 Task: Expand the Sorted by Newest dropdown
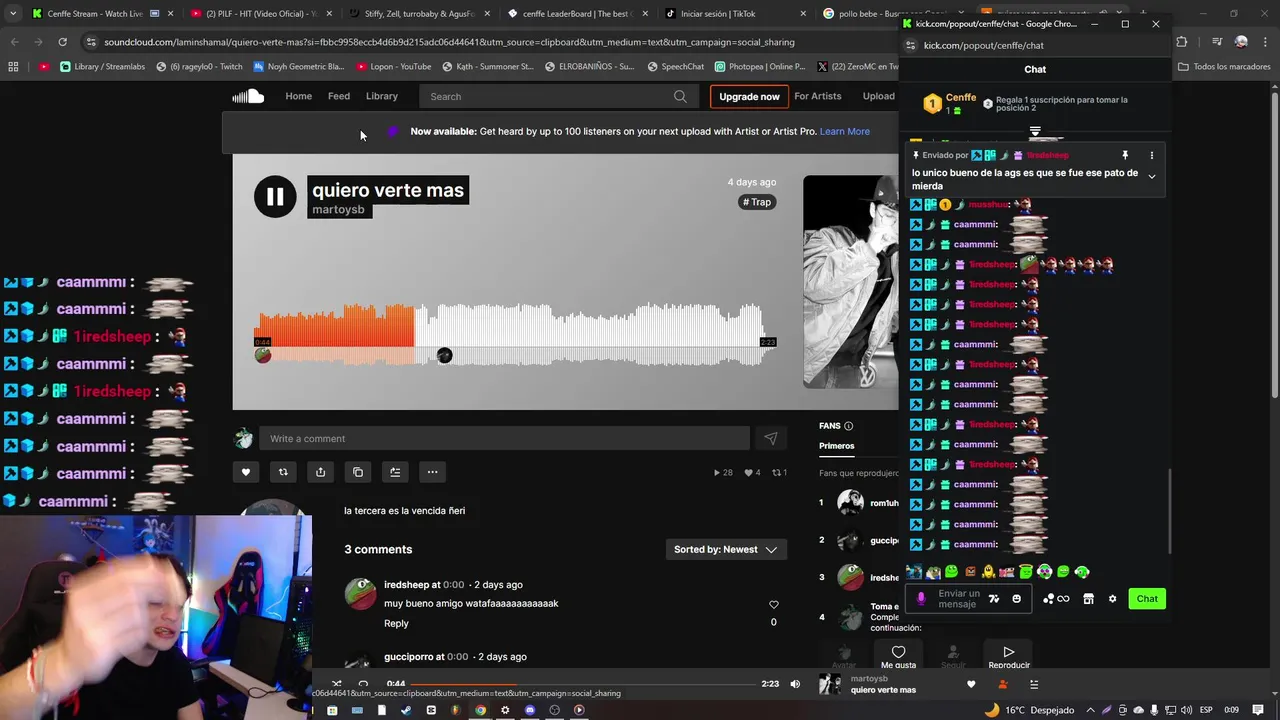point(726,549)
